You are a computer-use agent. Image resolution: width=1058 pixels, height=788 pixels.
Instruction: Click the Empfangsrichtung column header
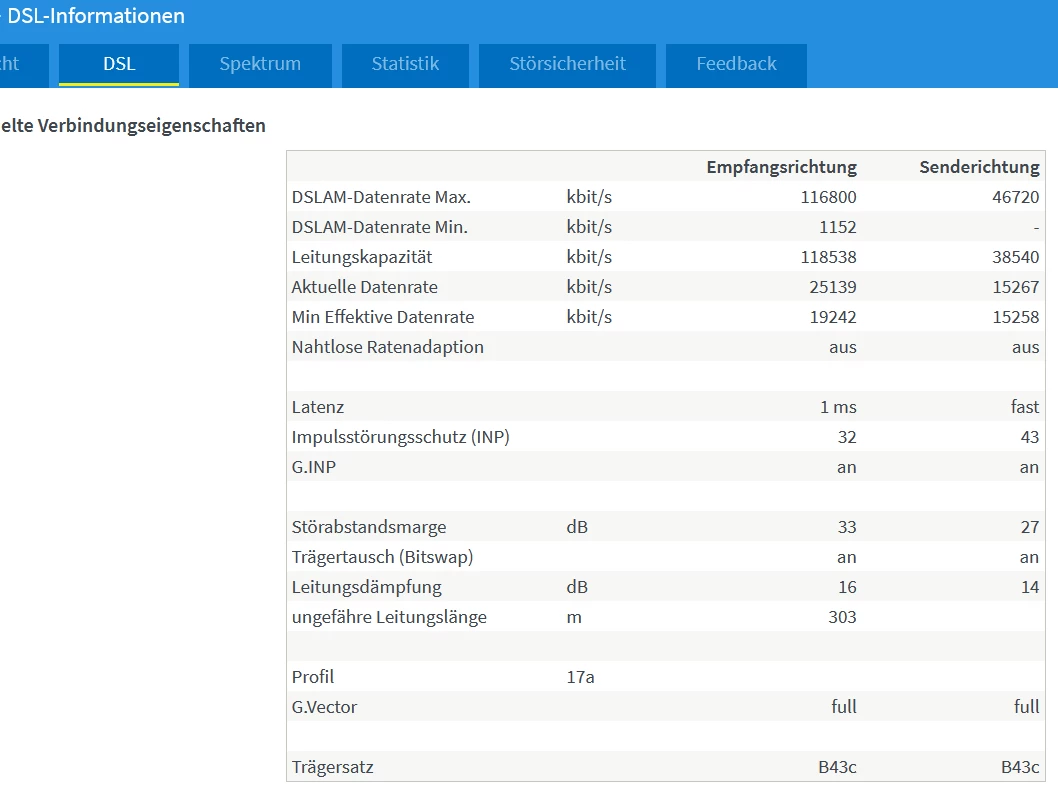tap(781, 167)
